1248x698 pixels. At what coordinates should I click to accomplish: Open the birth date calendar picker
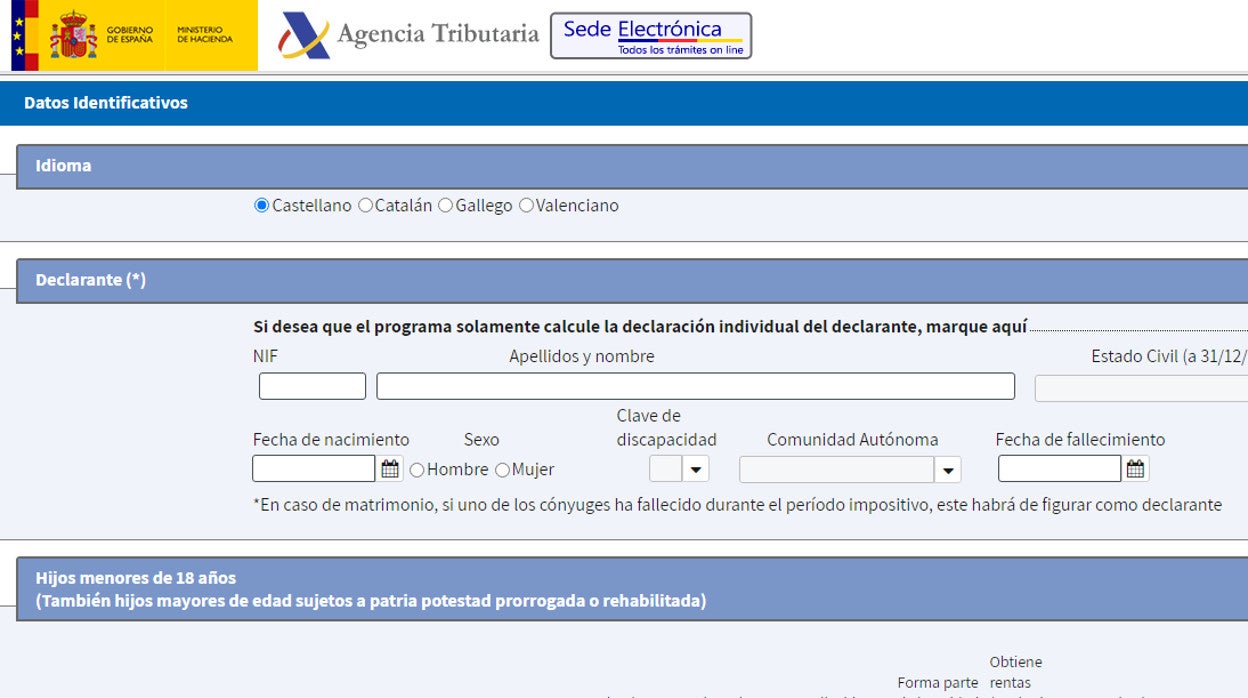390,469
